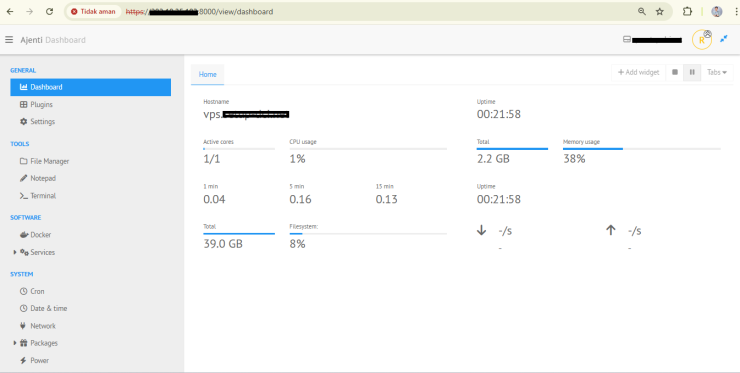The width and height of the screenshot is (740, 373).
Task: Click the GENERAL section heading
Action: pos(23,70)
